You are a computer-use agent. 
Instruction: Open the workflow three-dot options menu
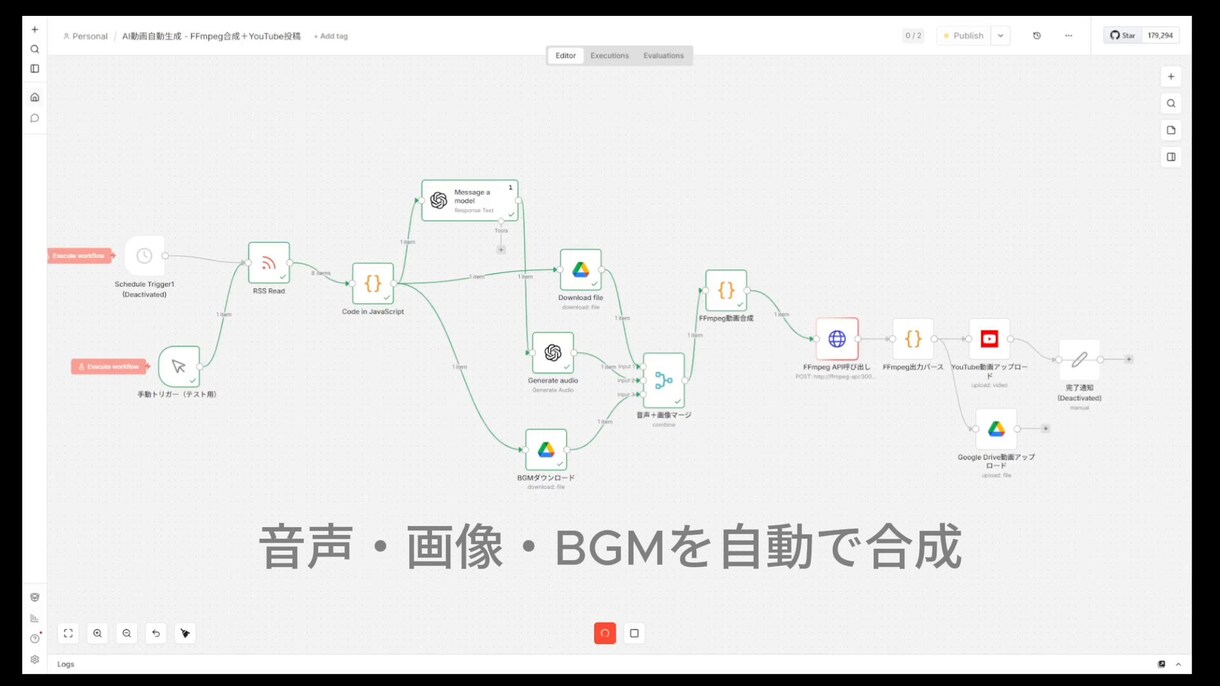[1068, 36]
